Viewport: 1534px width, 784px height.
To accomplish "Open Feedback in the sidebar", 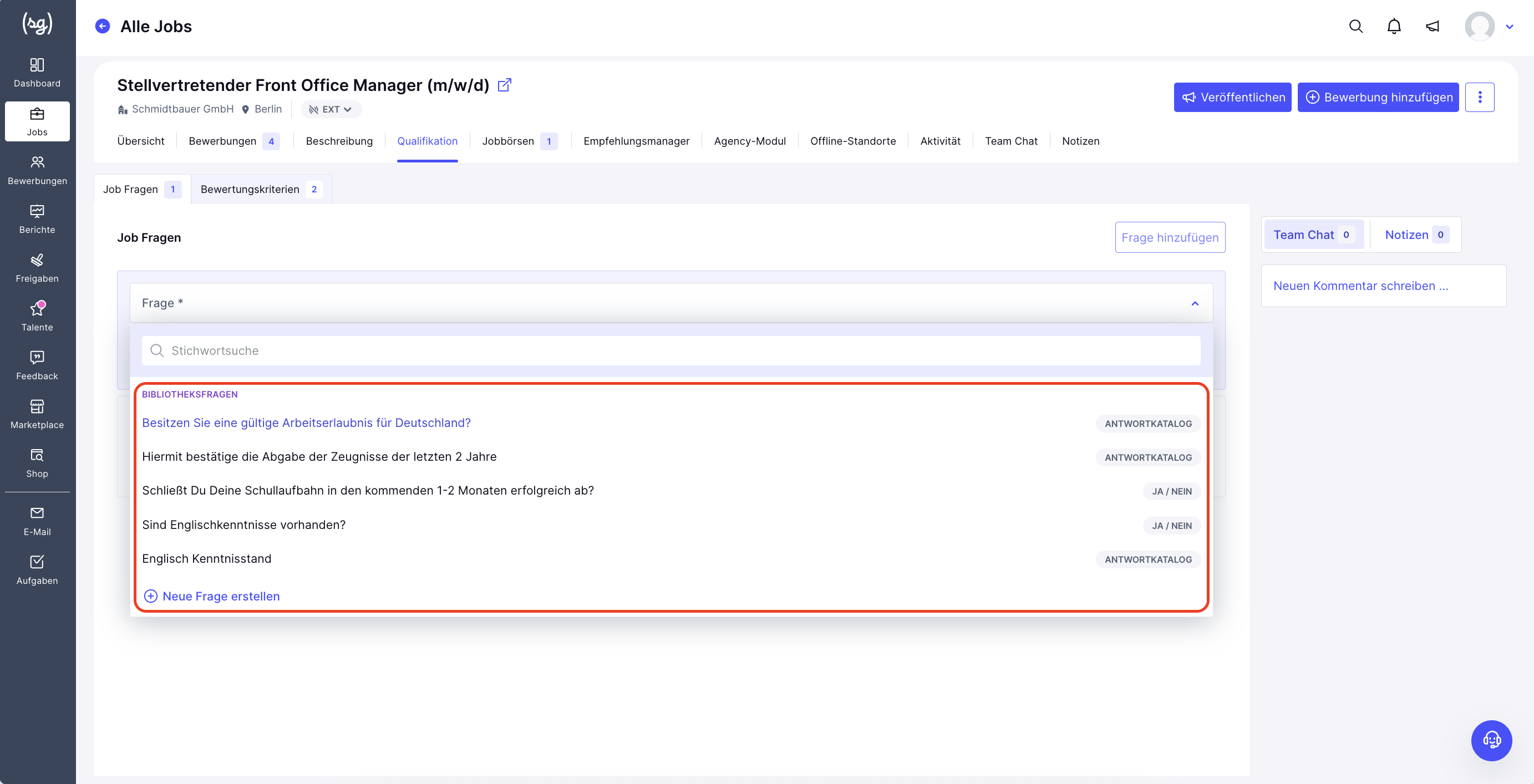I will (x=37, y=365).
